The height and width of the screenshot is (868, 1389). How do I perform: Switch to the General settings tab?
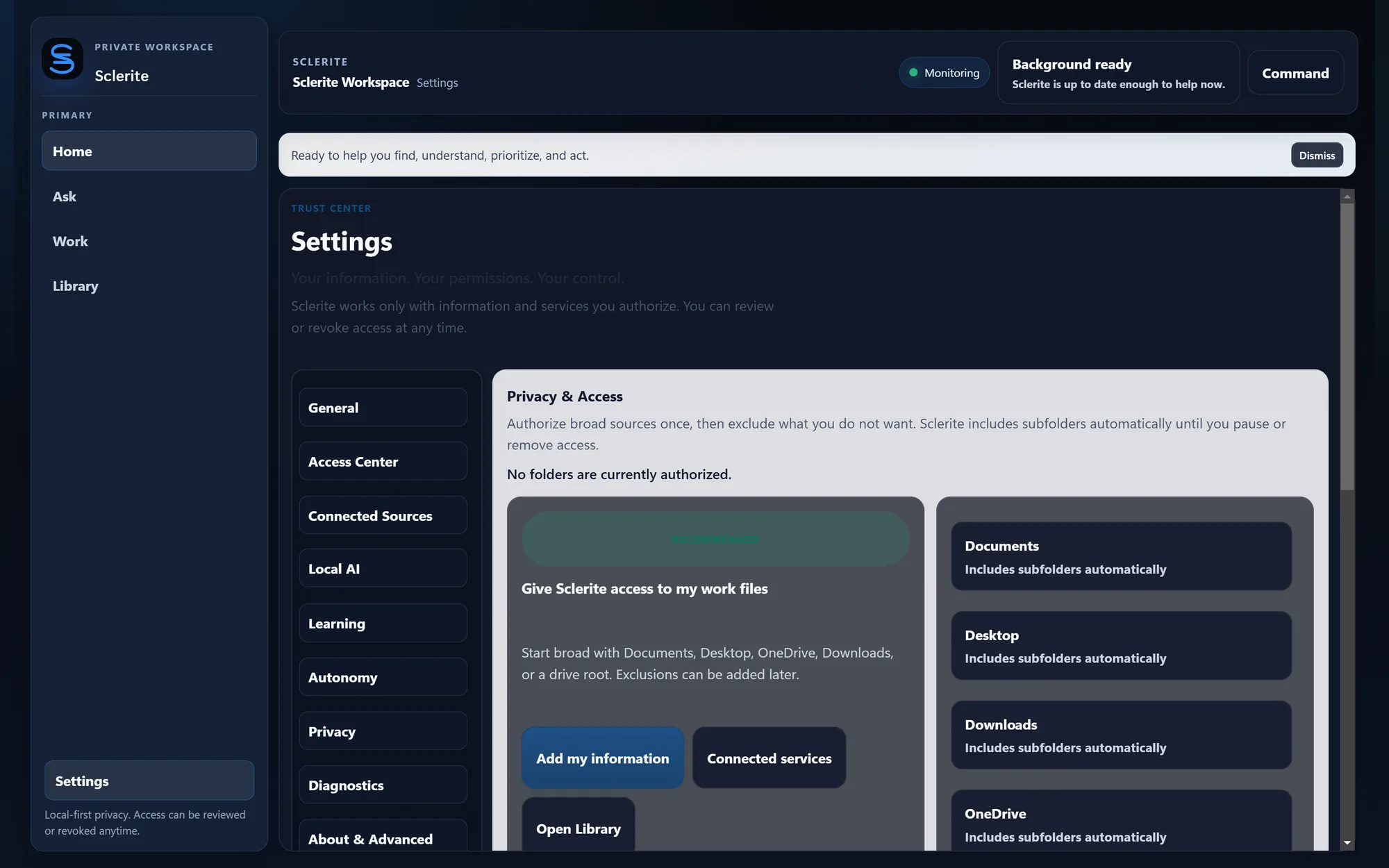(x=383, y=408)
